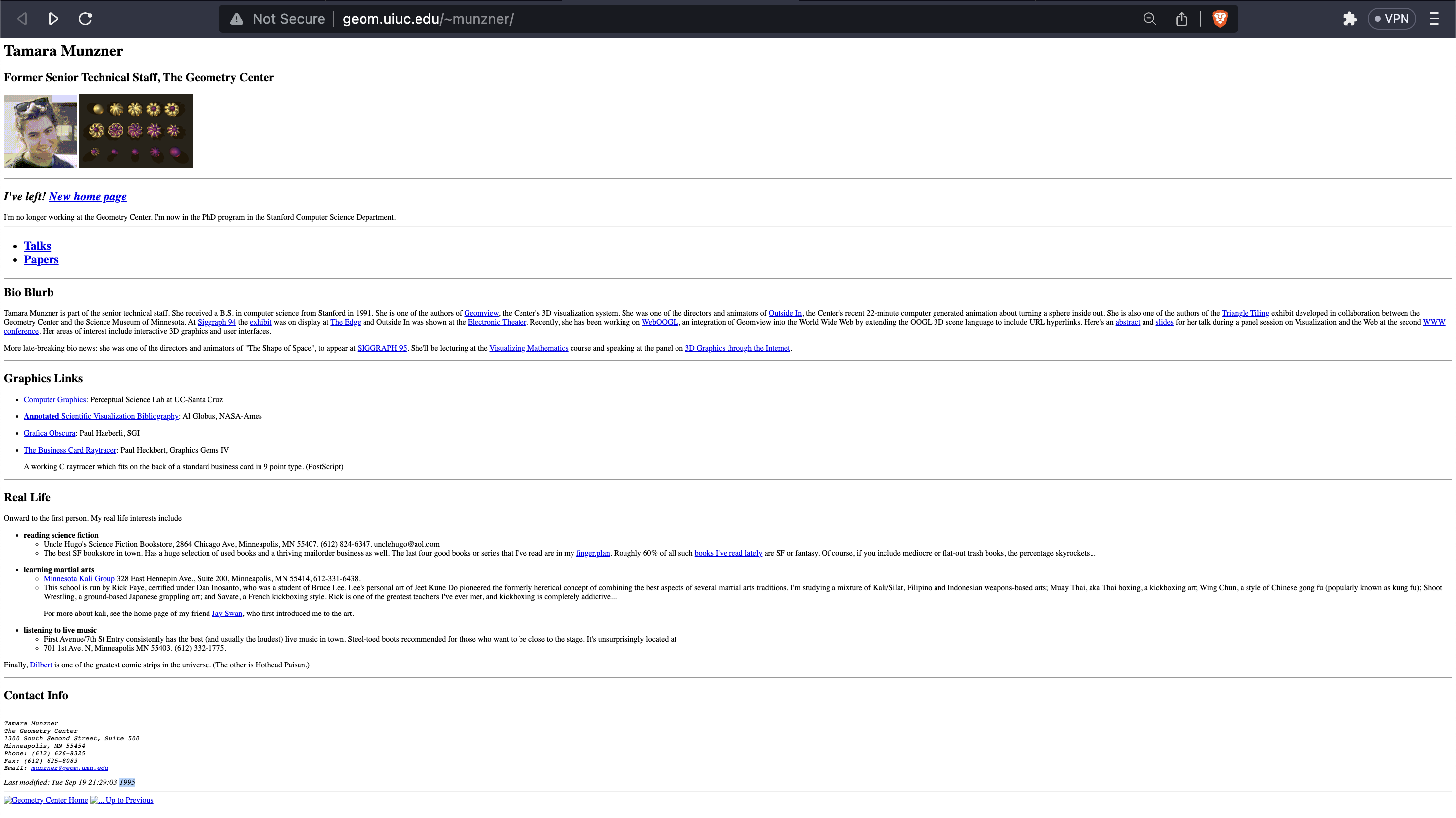Click the Not Secure warning icon

point(237,19)
